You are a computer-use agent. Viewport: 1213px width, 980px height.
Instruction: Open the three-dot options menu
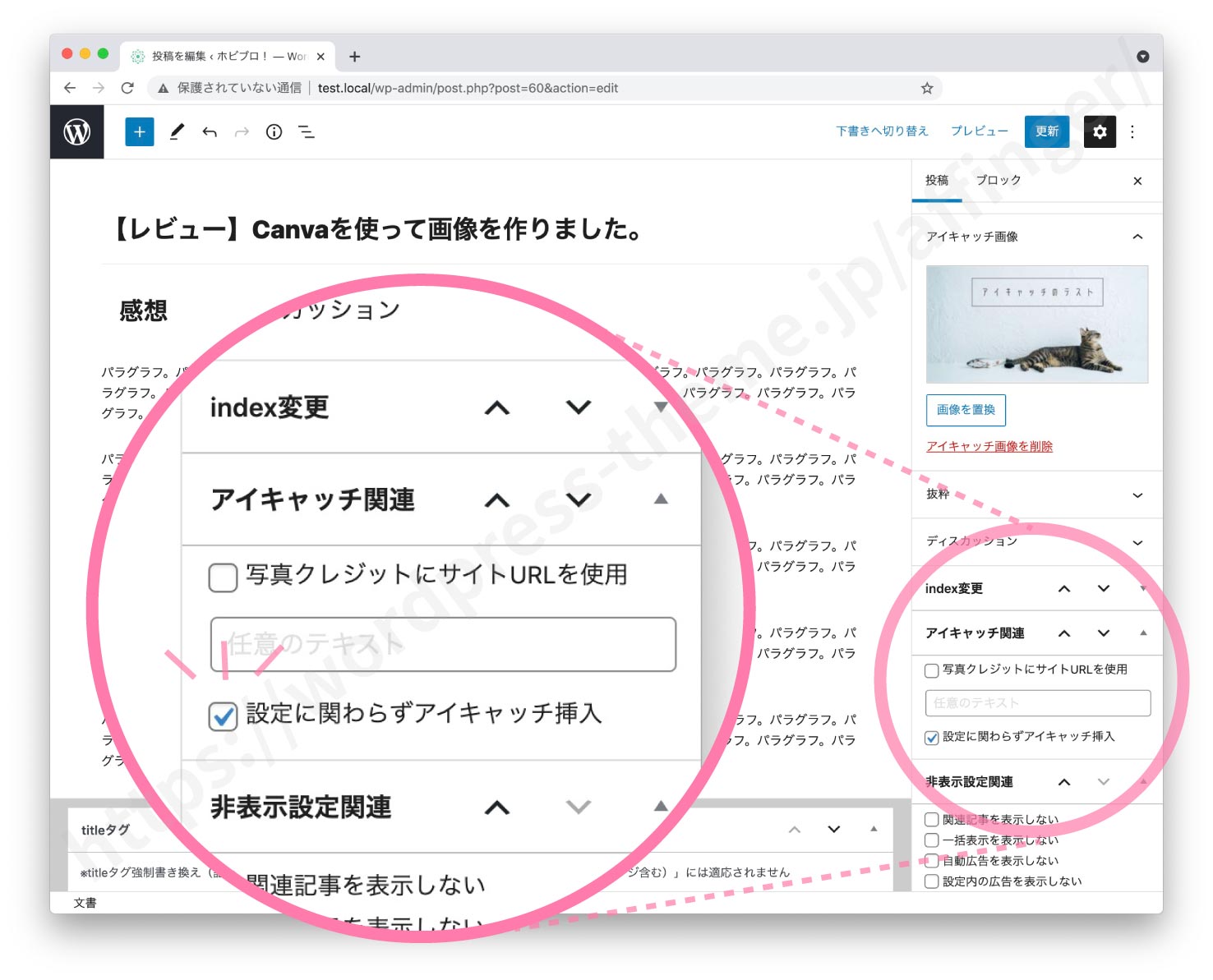pyautogui.click(x=1132, y=131)
